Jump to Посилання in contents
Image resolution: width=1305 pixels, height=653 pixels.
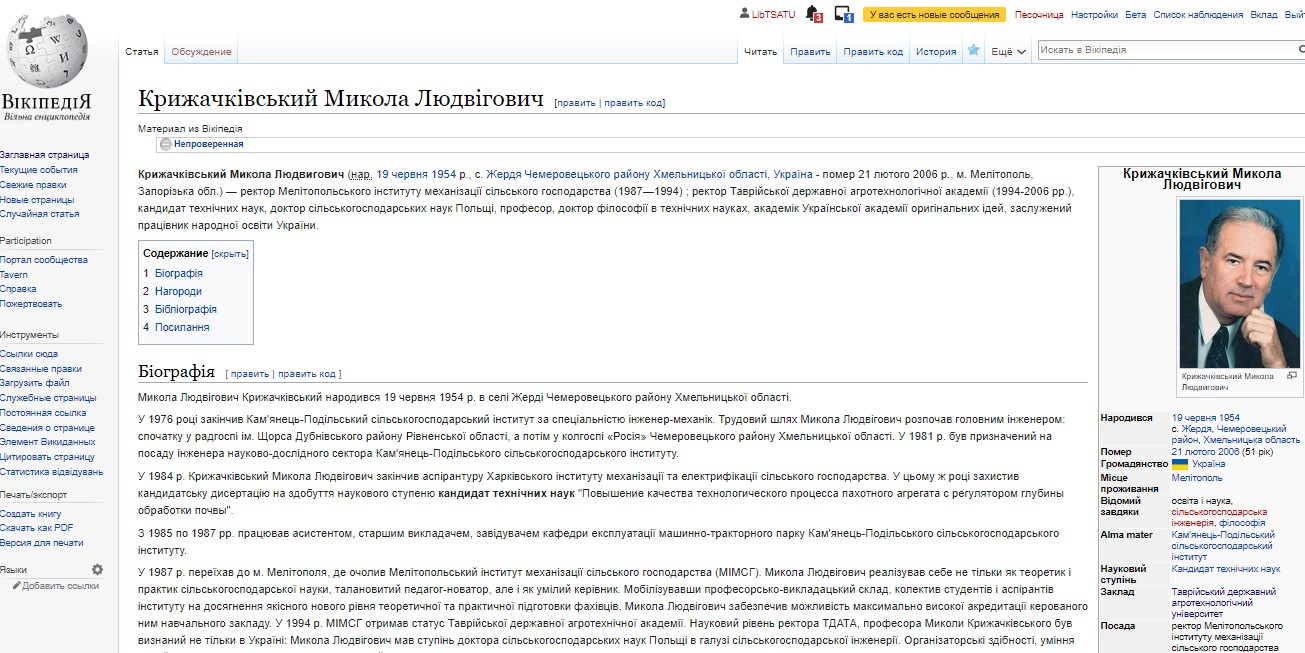182,327
